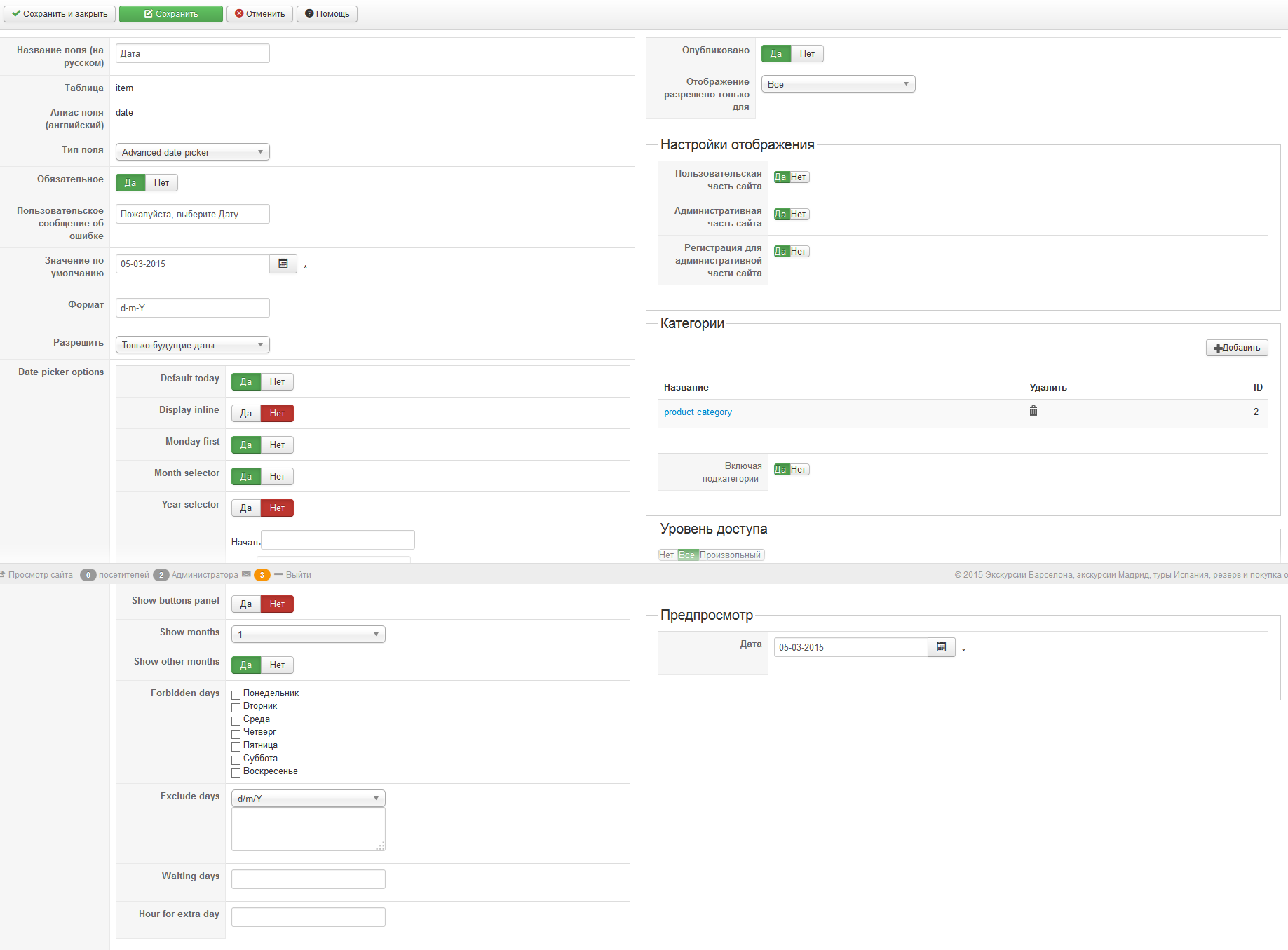Image resolution: width=1288 pixels, height=950 pixels.
Task: Open the Exclude days format dropdown
Action: pyautogui.click(x=309, y=799)
